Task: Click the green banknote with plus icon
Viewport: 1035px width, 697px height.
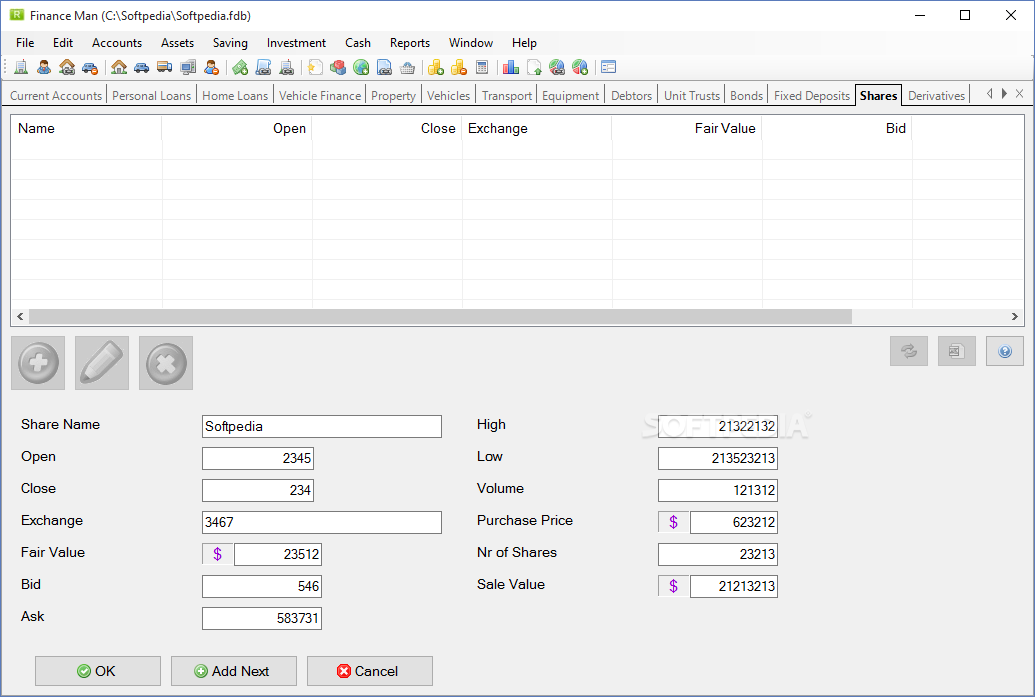Action: [x=240, y=67]
